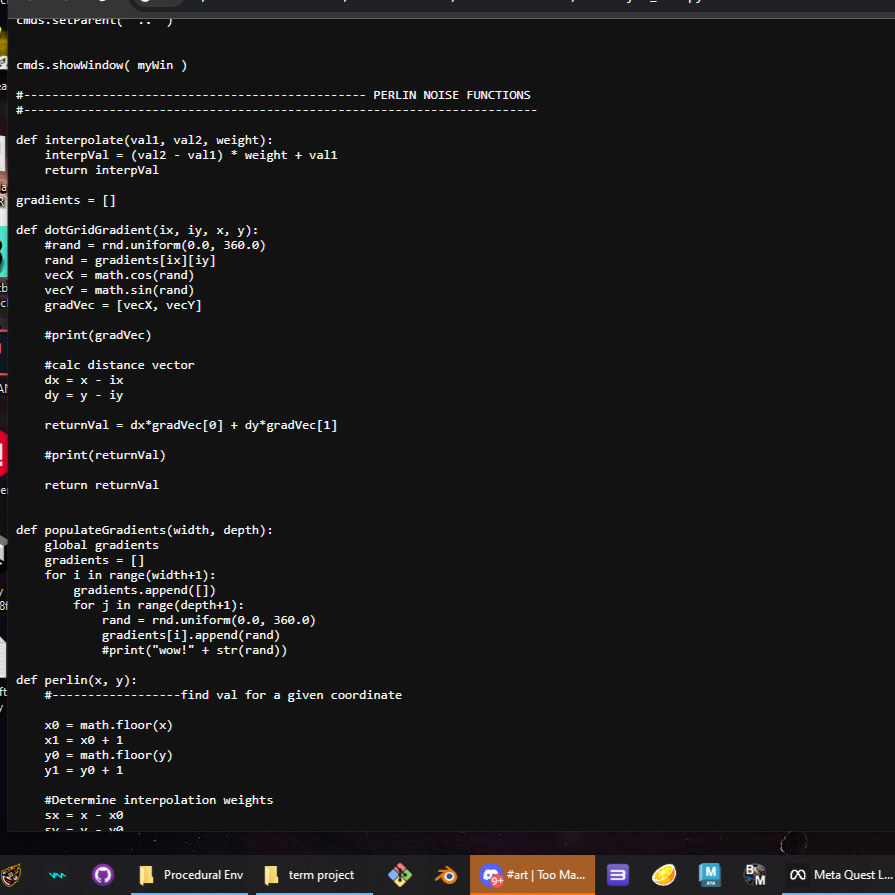The width and height of the screenshot is (895, 895).
Task: Open the colorful diamond Git icon
Action: click(400, 875)
